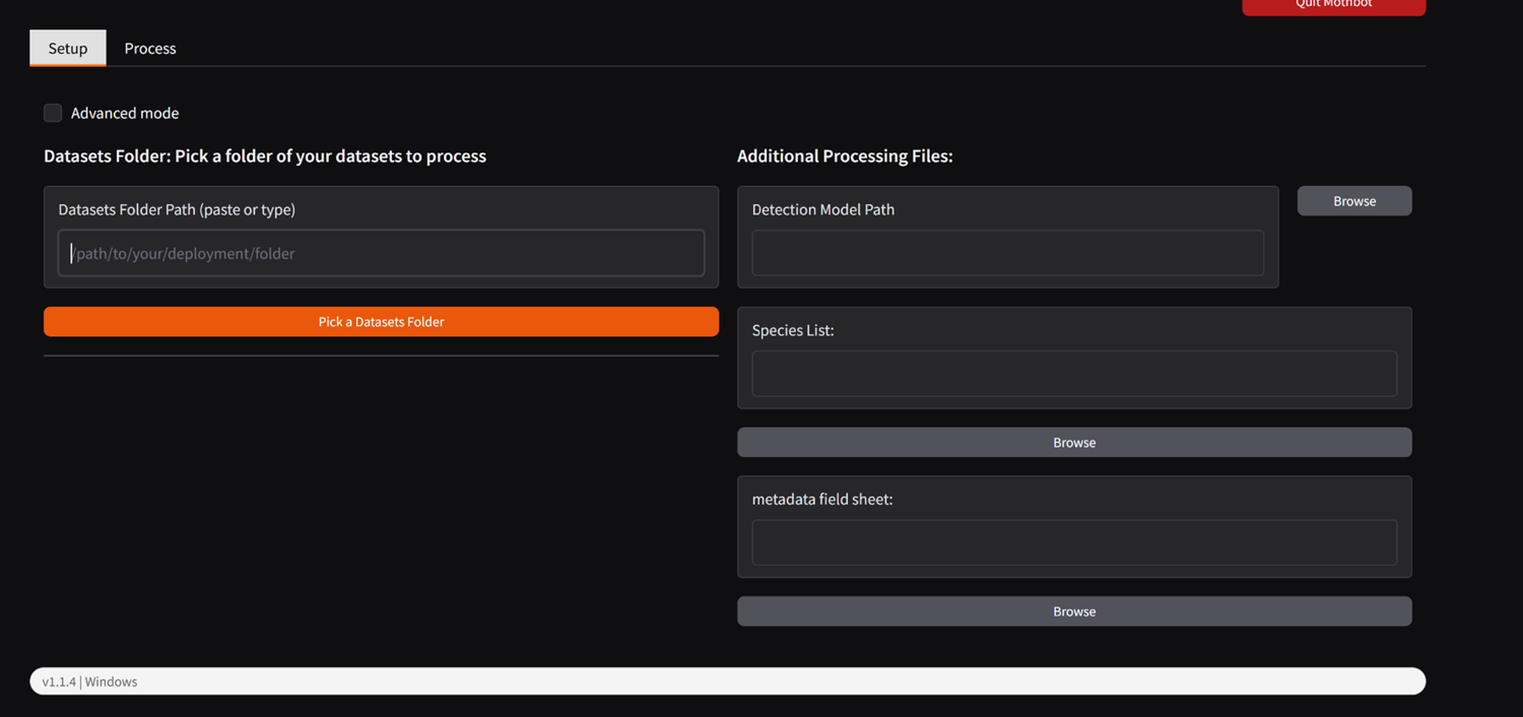Focus the Datasets Folder Path input field
The width and height of the screenshot is (1523, 717).
381,253
